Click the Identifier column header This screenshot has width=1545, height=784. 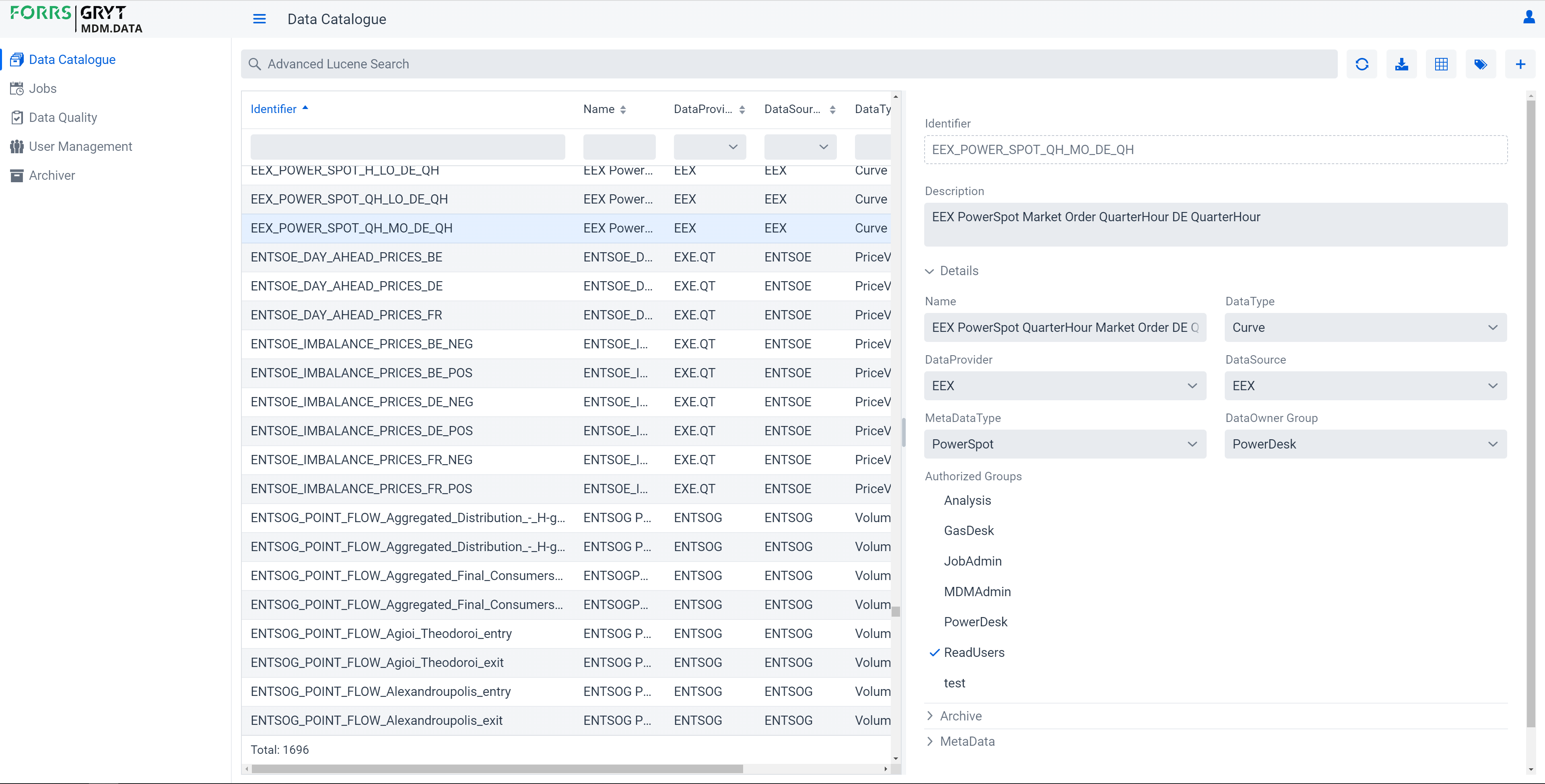274,109
